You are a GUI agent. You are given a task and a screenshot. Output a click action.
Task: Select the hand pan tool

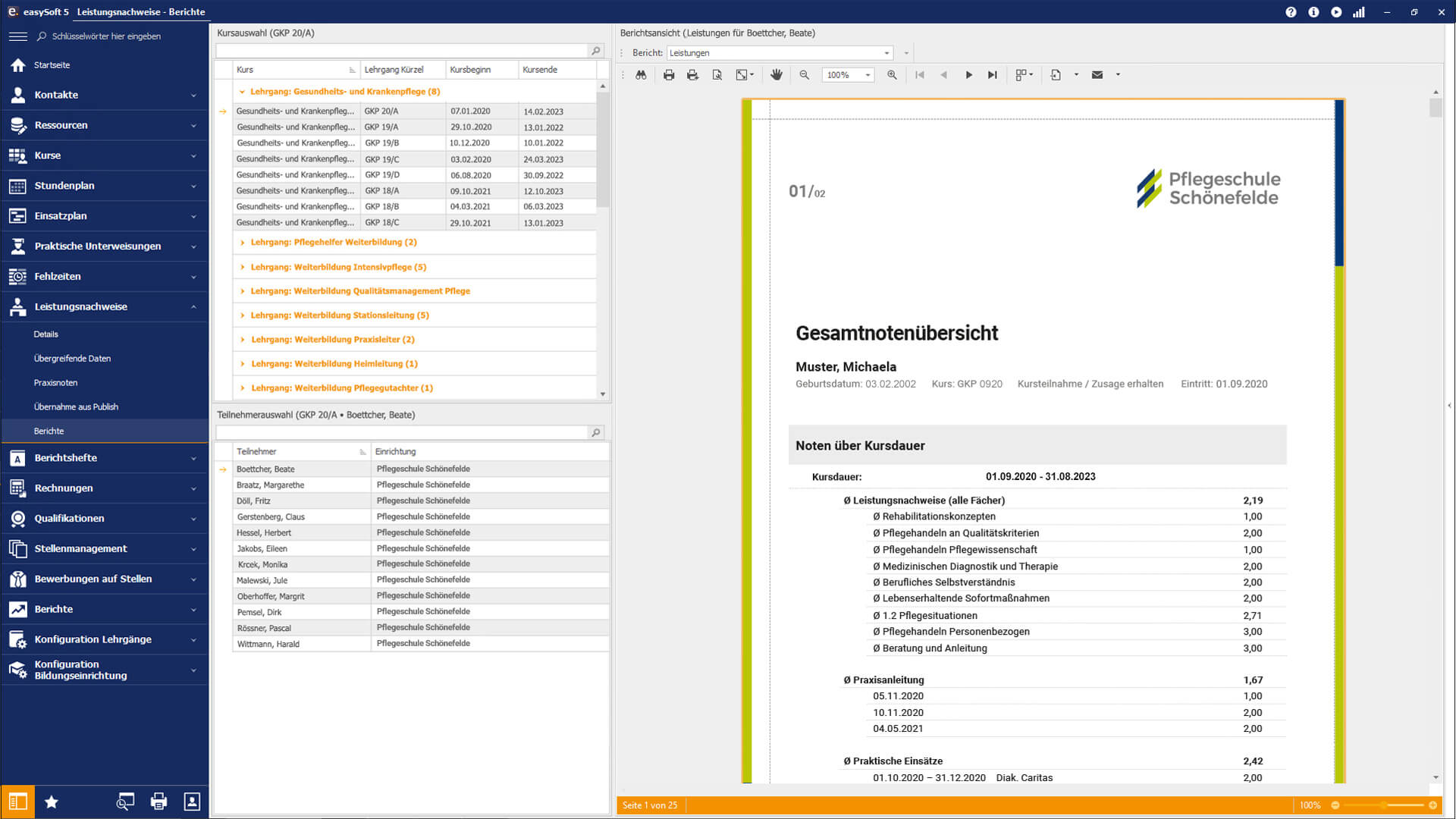[x=776, y=75]
